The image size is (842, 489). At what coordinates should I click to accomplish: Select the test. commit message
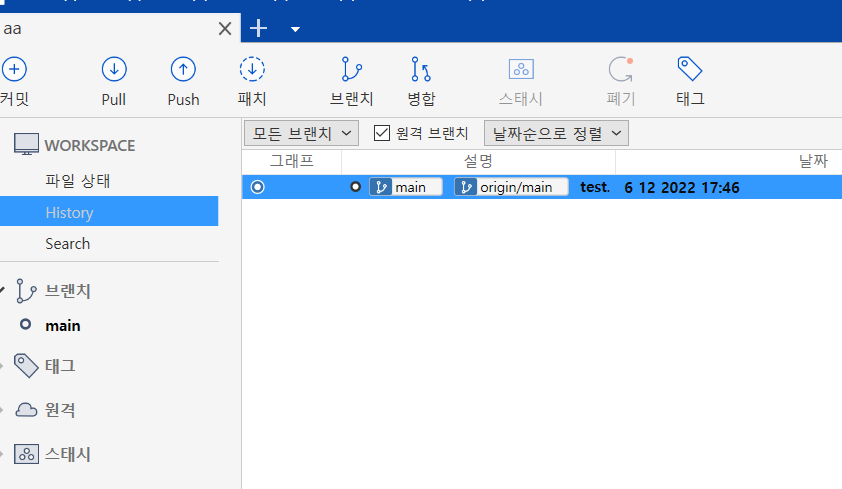pos(595,187)
